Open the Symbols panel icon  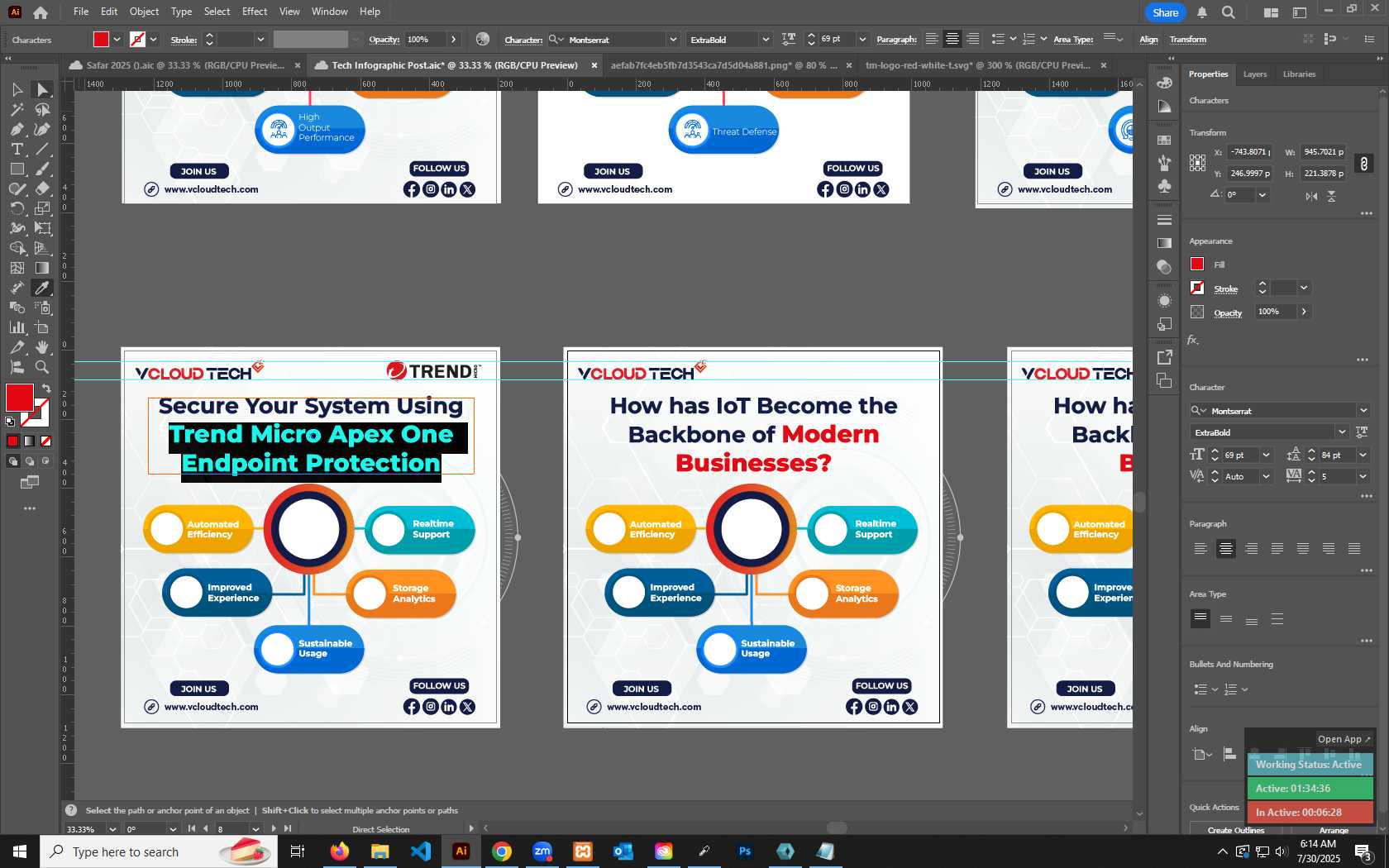pyautogui.click(x=1164, y=187)
